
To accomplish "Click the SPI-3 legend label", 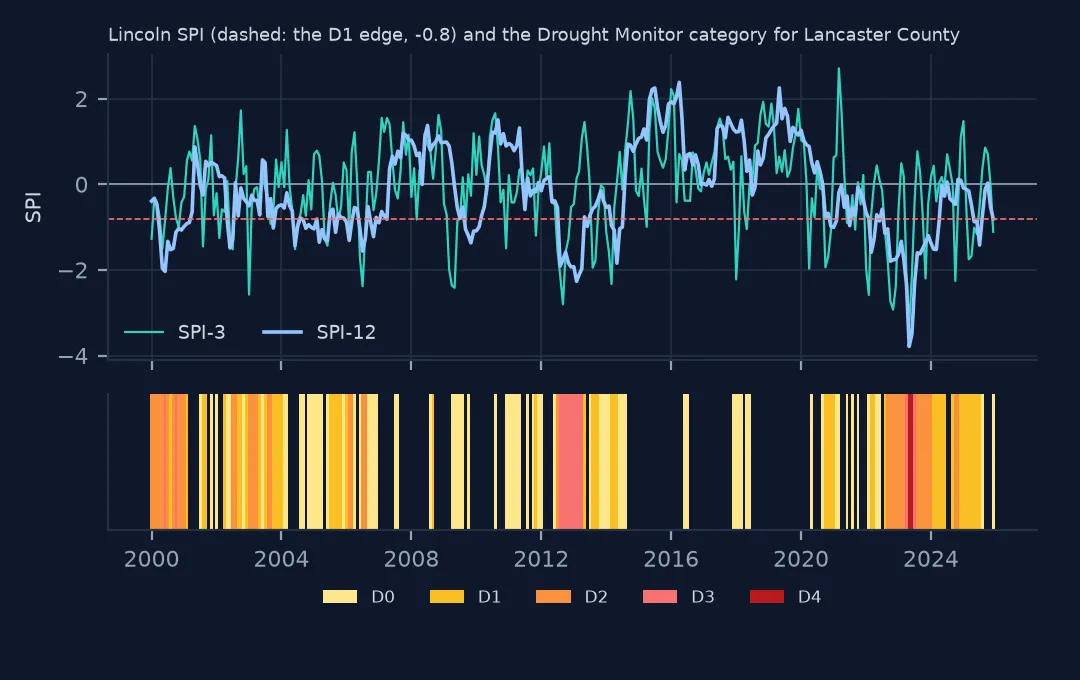I will 201,333.
